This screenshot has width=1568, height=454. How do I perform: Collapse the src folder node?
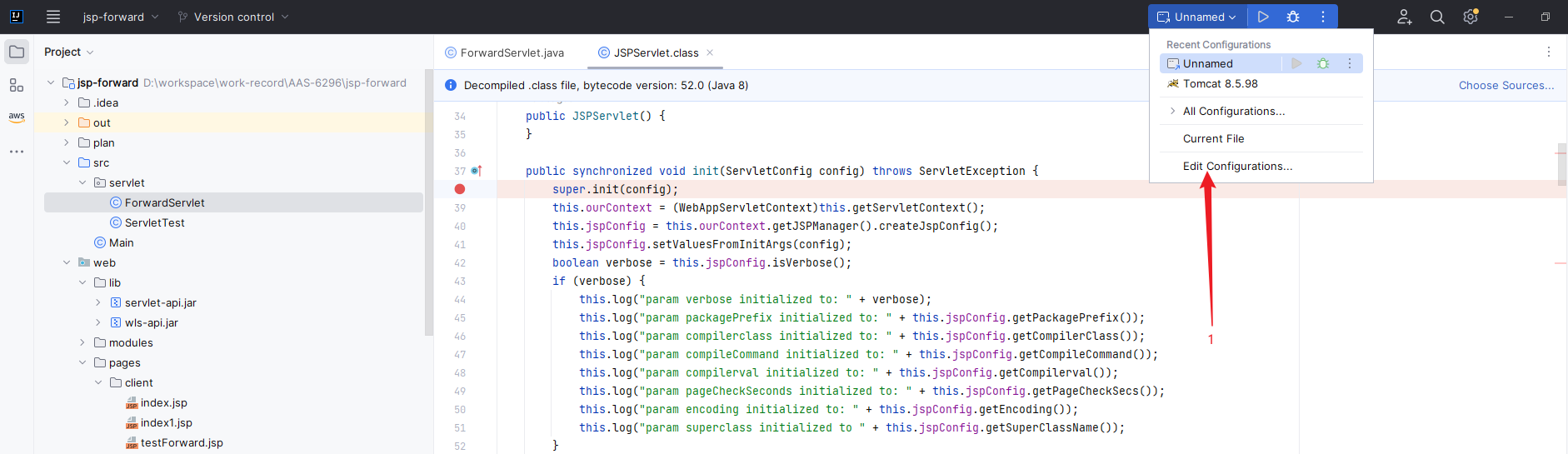pos(67,162)
